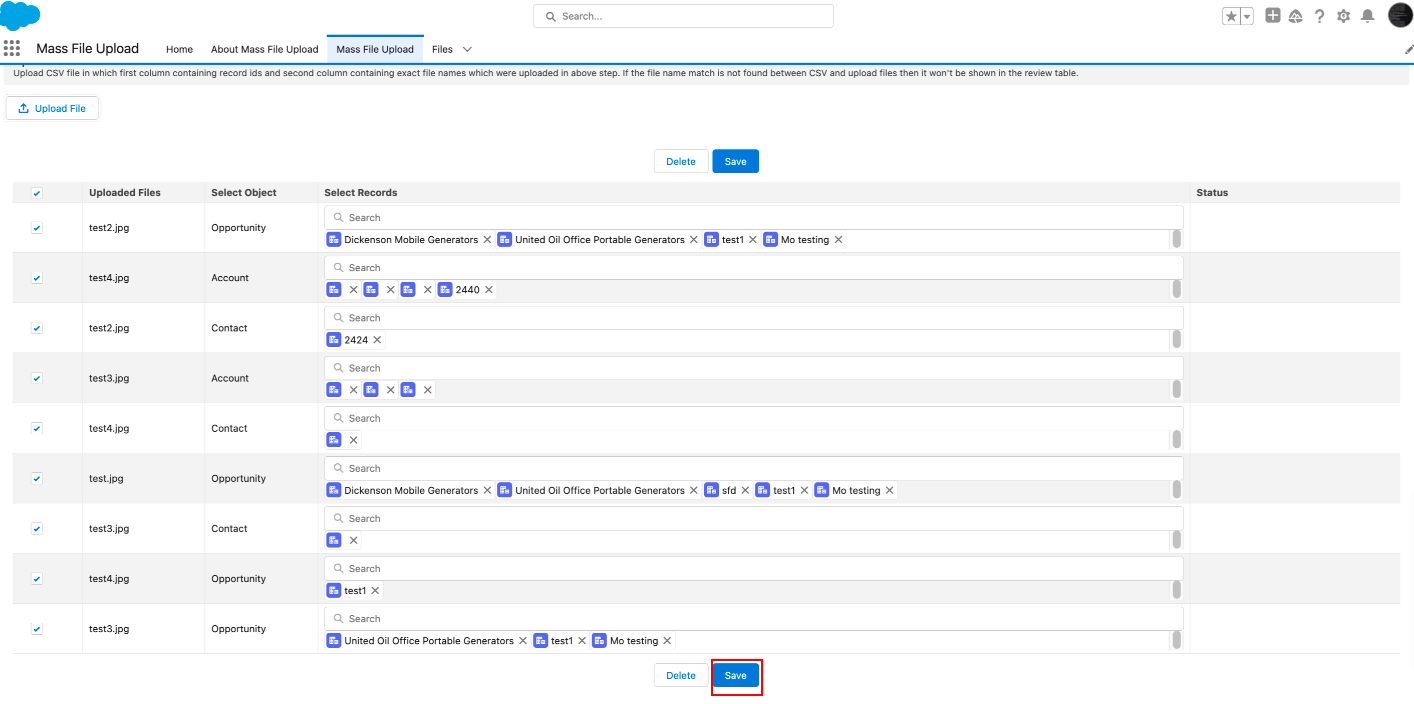
Task: Uncheck the test4.jpg Account row checkbox
Action: coord(37,278)
